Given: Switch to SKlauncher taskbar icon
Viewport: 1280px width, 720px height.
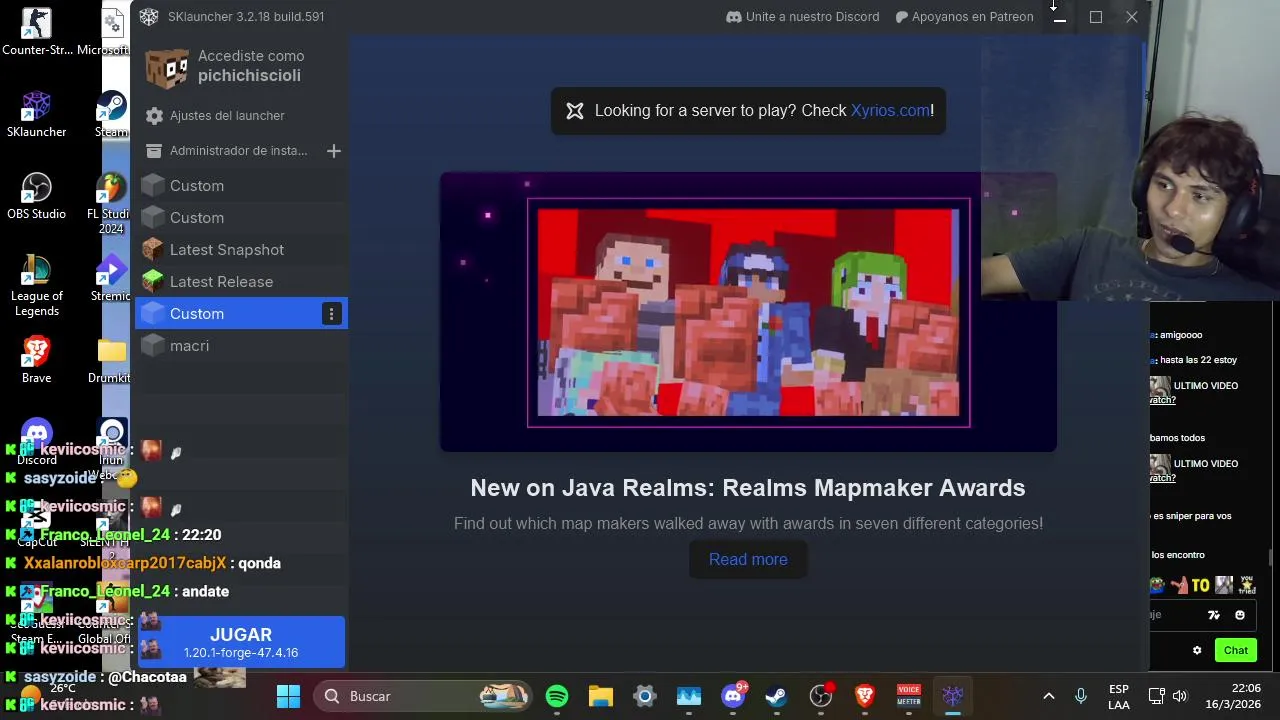Looking at the screenshot, I should 952,696.
